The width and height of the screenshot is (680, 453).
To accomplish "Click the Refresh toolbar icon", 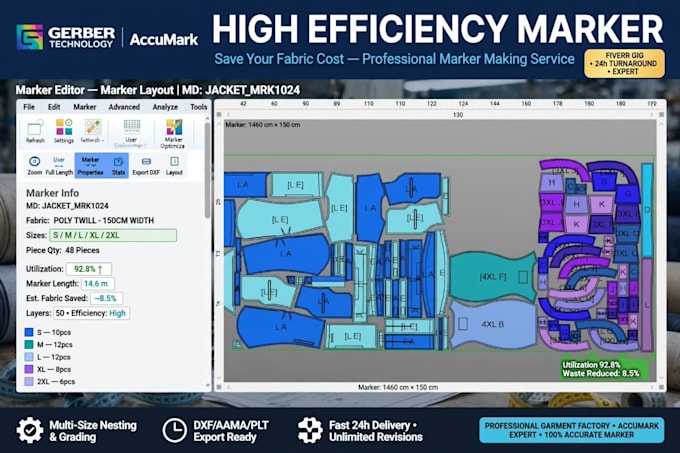I will pos(35,131).
